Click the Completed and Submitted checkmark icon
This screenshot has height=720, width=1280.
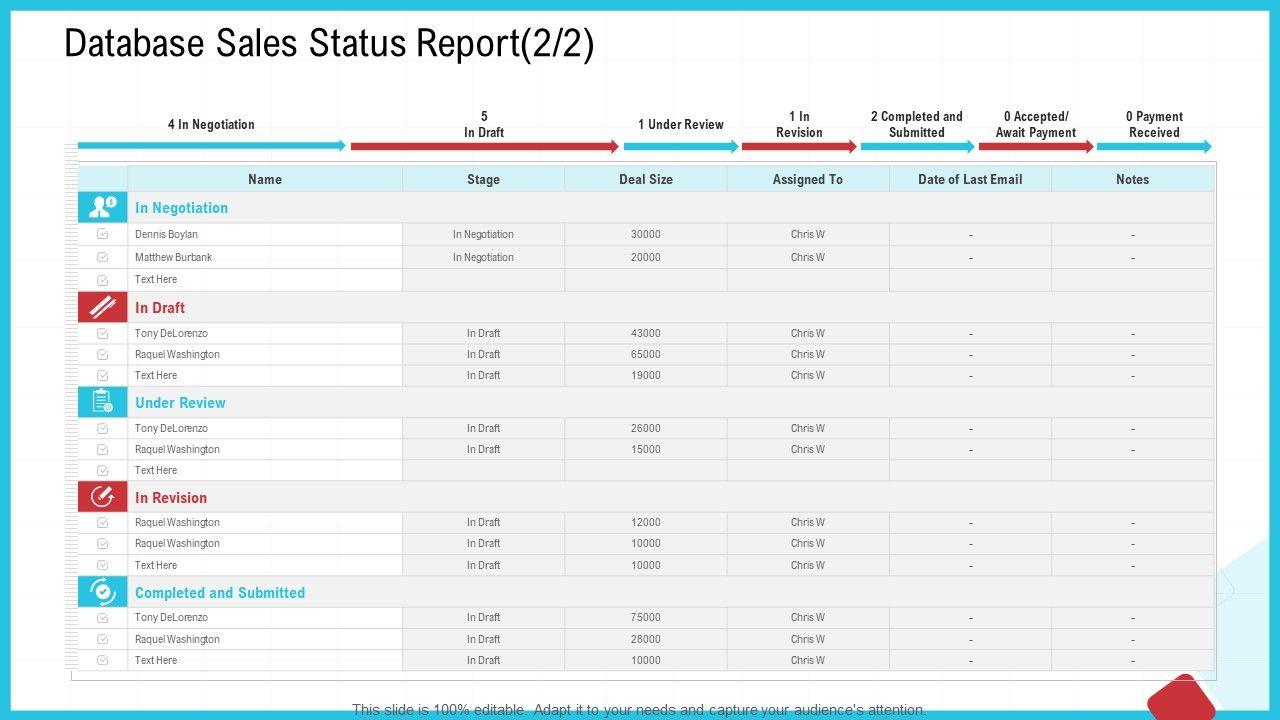[103, 592]
